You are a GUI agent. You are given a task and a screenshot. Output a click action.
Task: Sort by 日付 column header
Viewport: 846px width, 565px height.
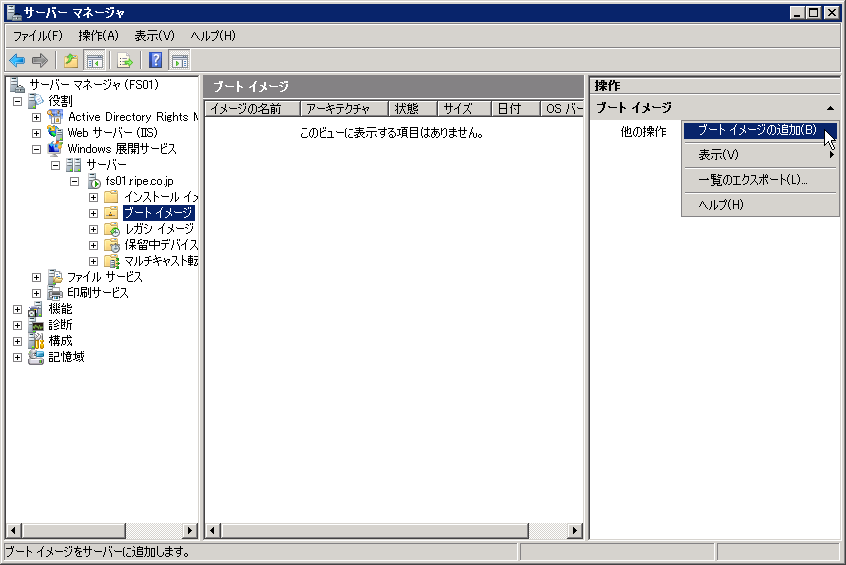tap(515, 108)
